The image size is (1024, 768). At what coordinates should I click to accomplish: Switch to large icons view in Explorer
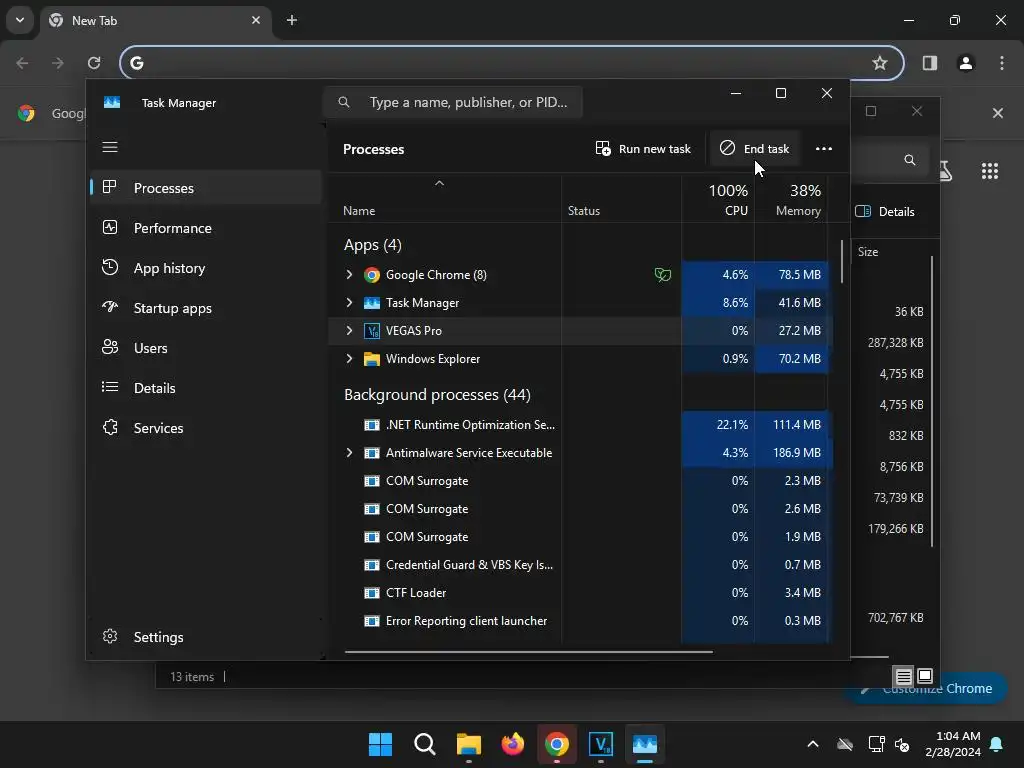coord(925,676)
